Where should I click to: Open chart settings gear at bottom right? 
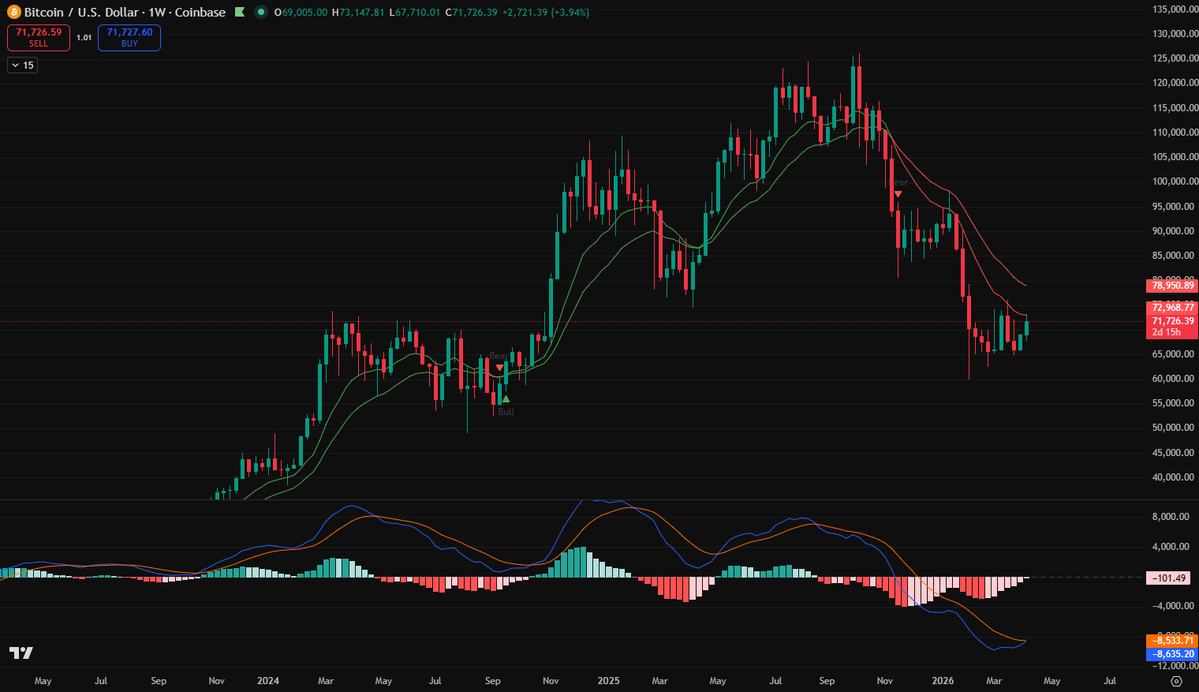click(x=1176, y=681)
